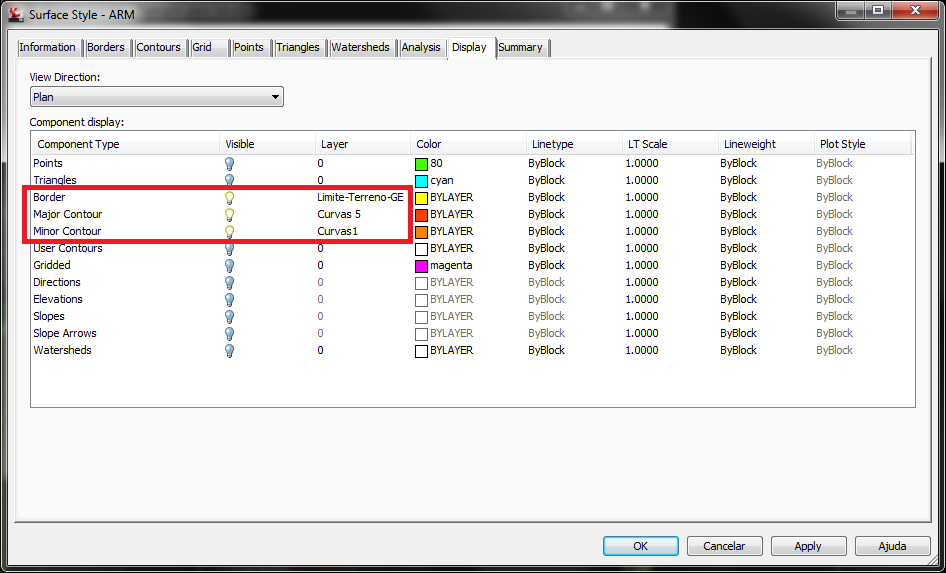Select the Curvas1 layer cell
The image size is (946, 573).
337,231
